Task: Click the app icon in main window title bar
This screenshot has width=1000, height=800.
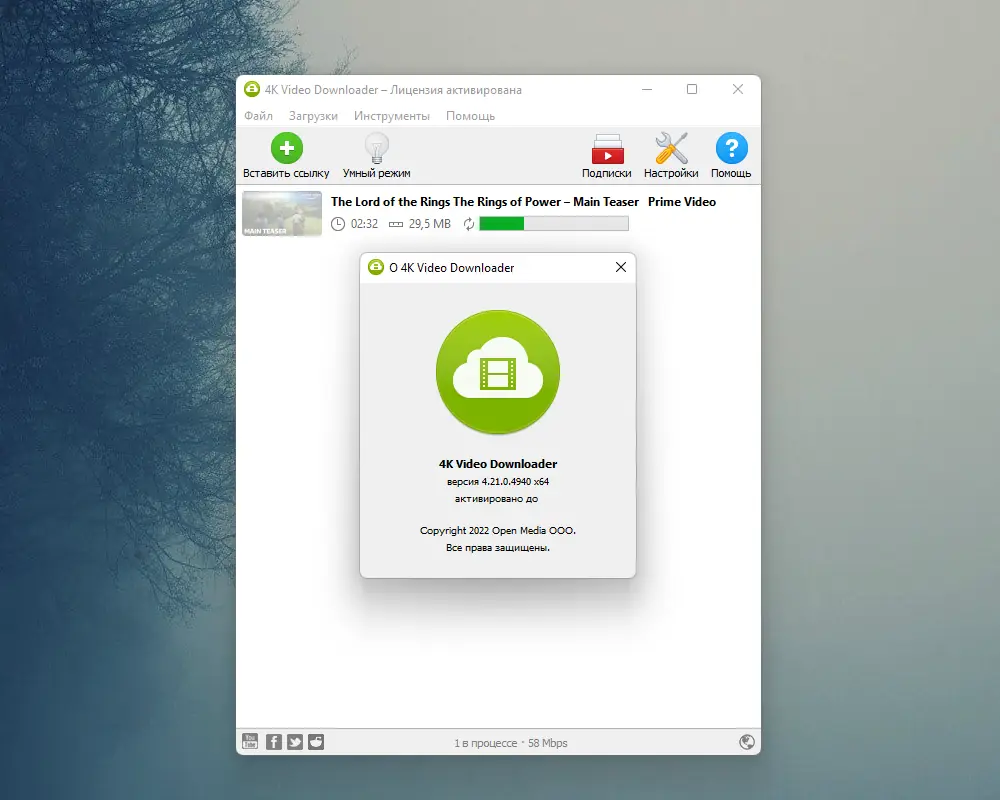Action: [x=252, y=89]
